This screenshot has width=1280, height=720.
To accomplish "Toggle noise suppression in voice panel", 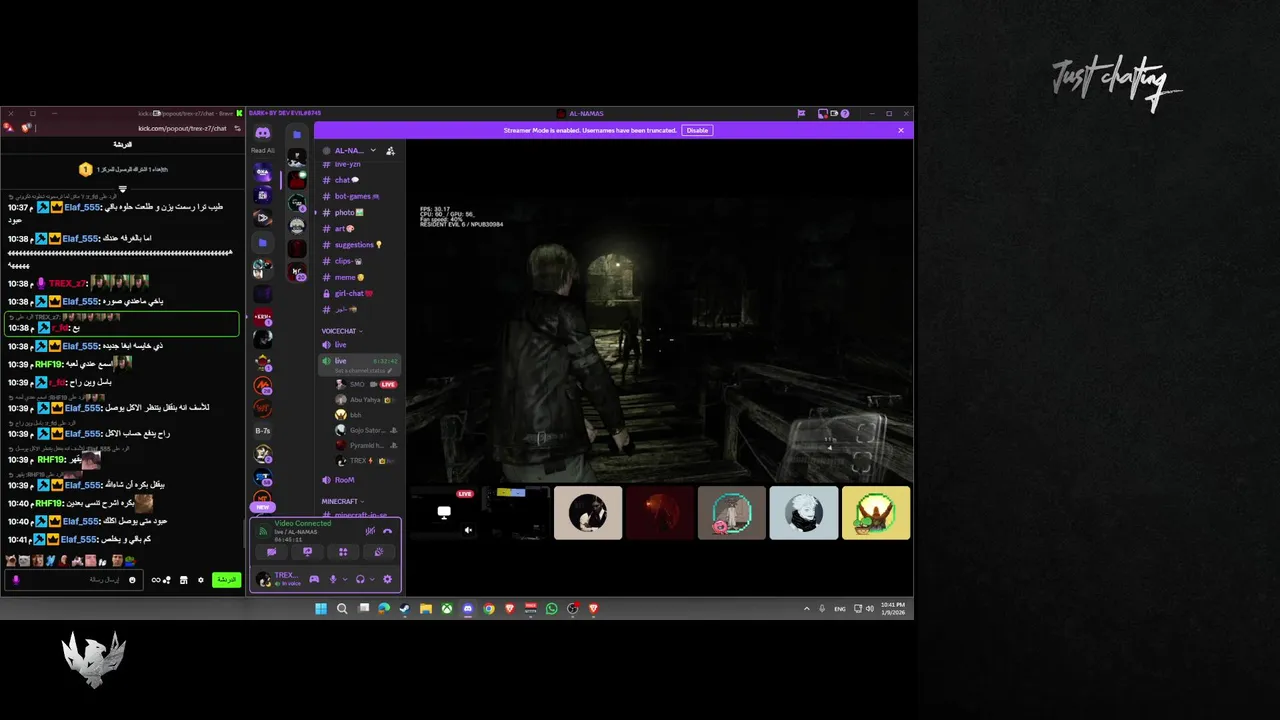I will click(x=370, y=531).
